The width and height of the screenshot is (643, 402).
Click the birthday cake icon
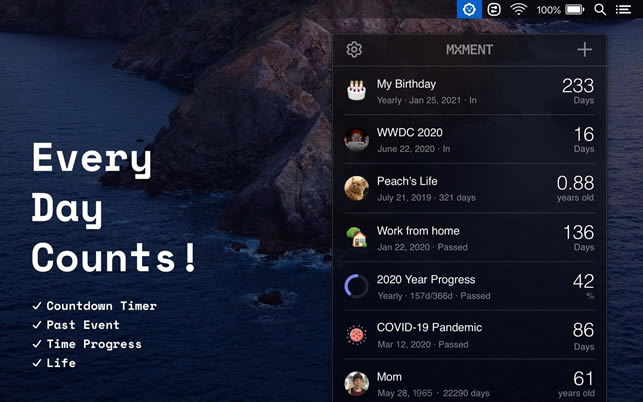coord(356,91)
